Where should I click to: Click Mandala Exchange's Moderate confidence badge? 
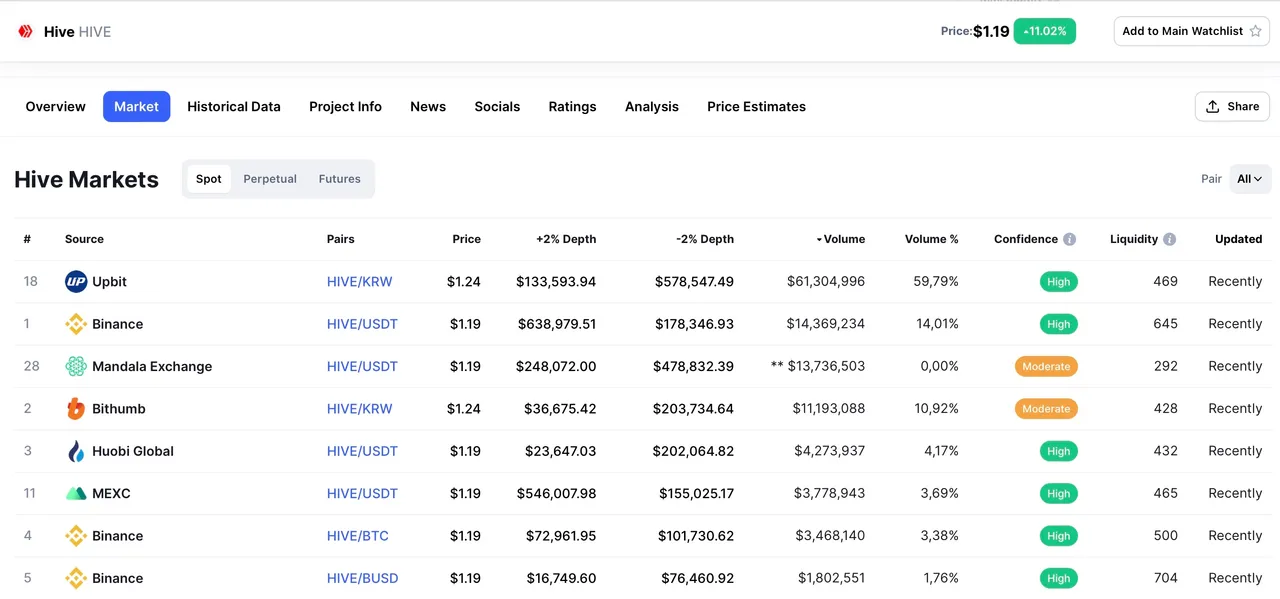1046,366
